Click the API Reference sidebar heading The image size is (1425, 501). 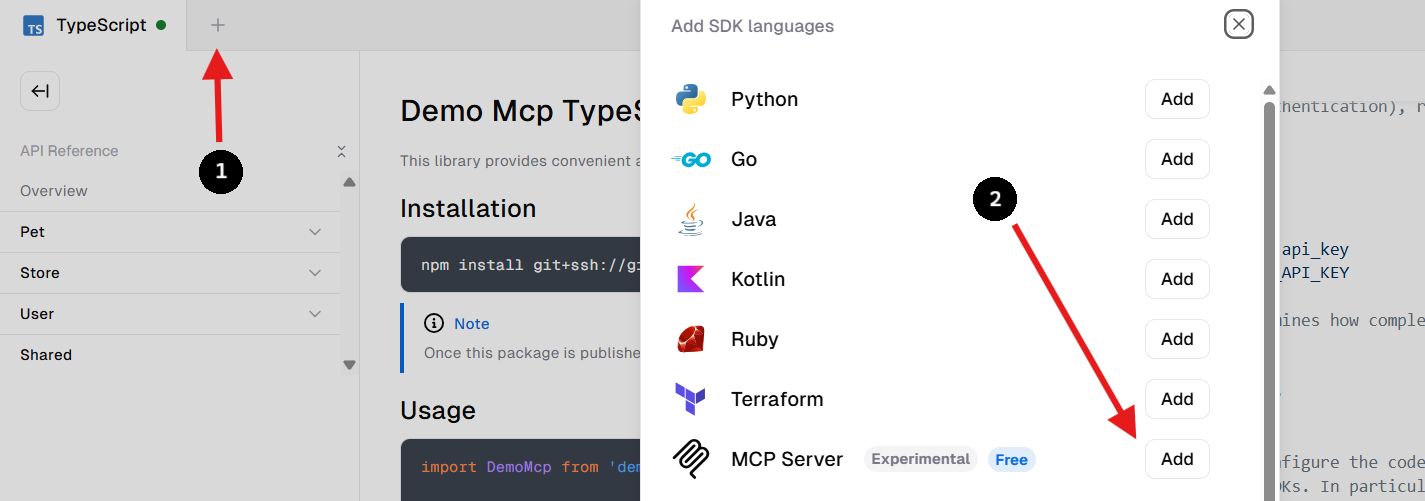(x=69, y=151)
